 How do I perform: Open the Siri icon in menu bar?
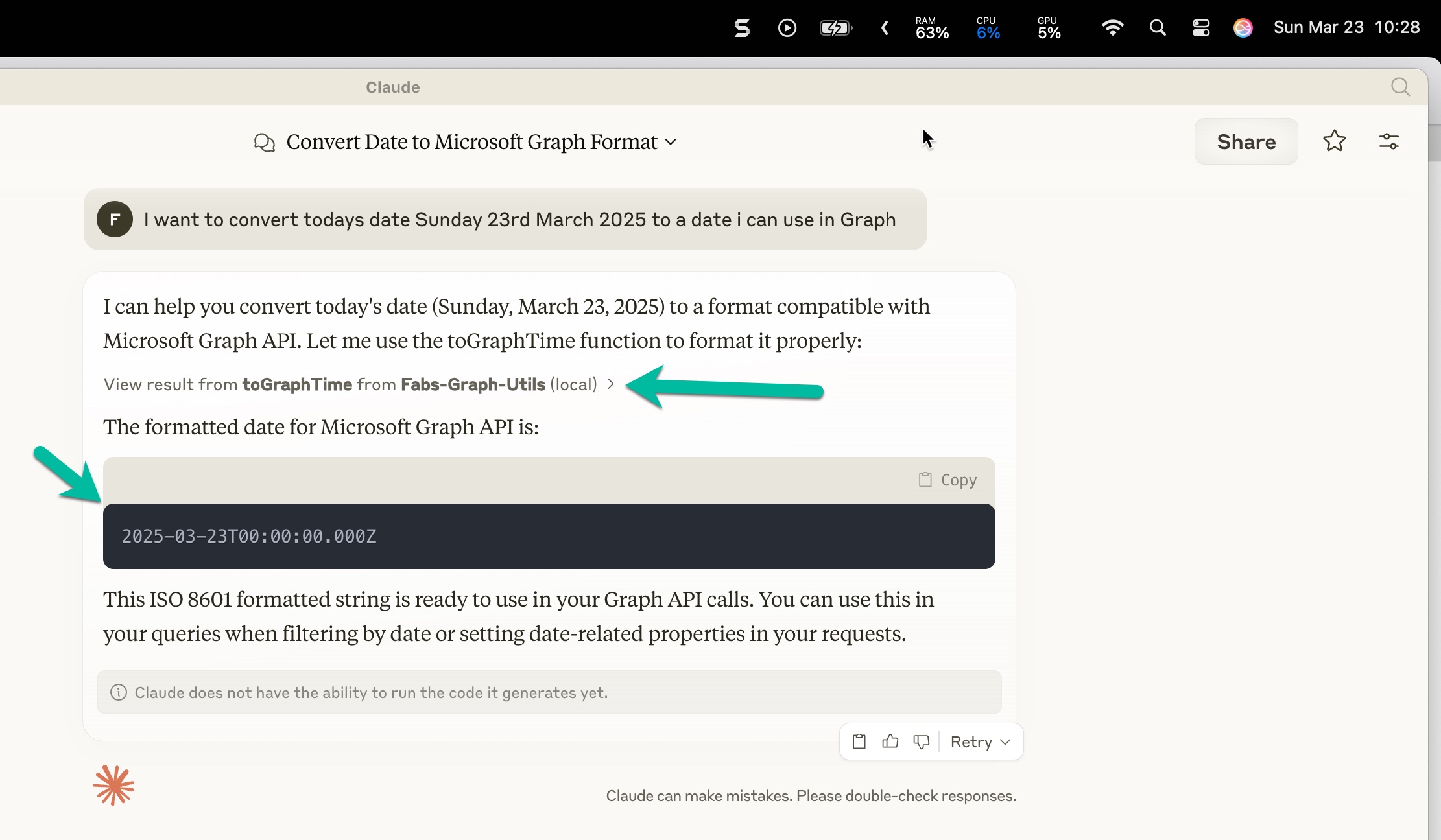tap(1243, 28)
